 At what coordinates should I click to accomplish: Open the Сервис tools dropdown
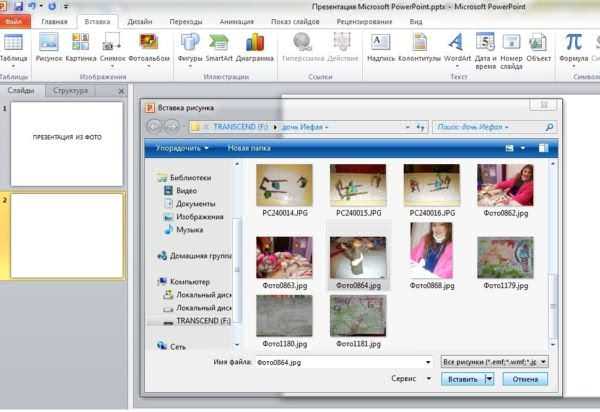411,379
